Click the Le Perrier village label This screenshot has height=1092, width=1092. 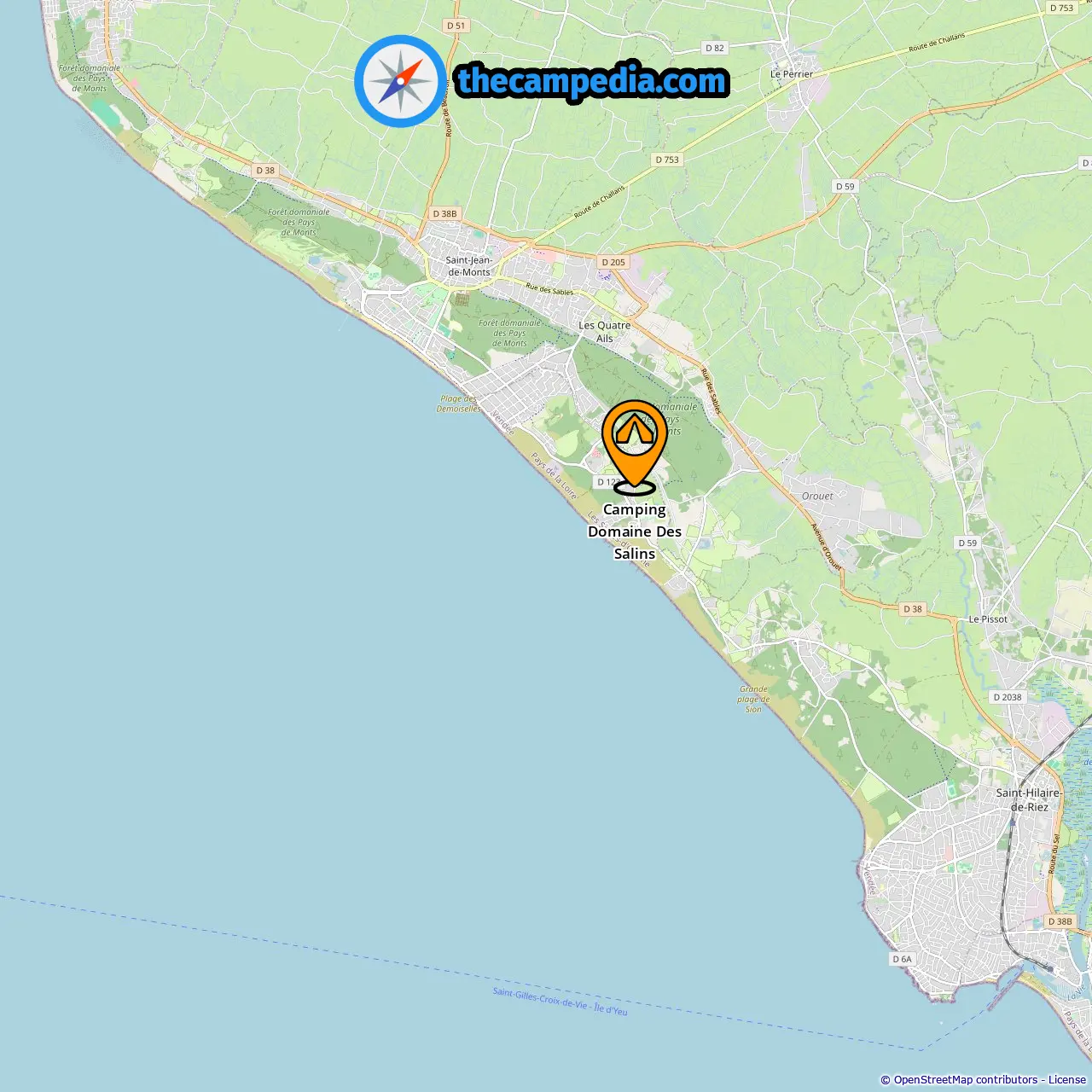tap(792, 74)
